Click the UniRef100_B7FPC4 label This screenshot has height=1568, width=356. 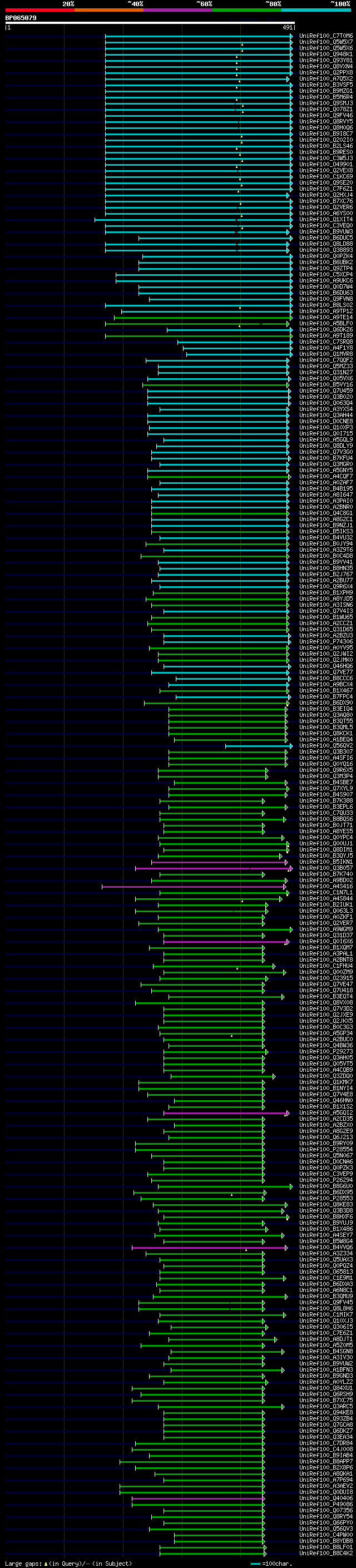[x=325, y=697]
